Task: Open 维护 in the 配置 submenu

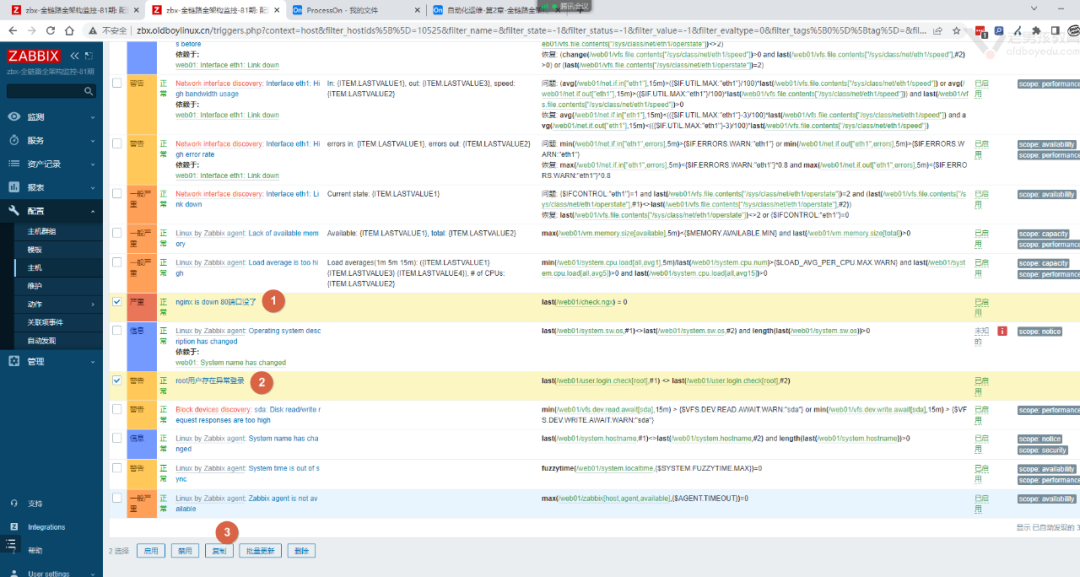Action: 34,286
